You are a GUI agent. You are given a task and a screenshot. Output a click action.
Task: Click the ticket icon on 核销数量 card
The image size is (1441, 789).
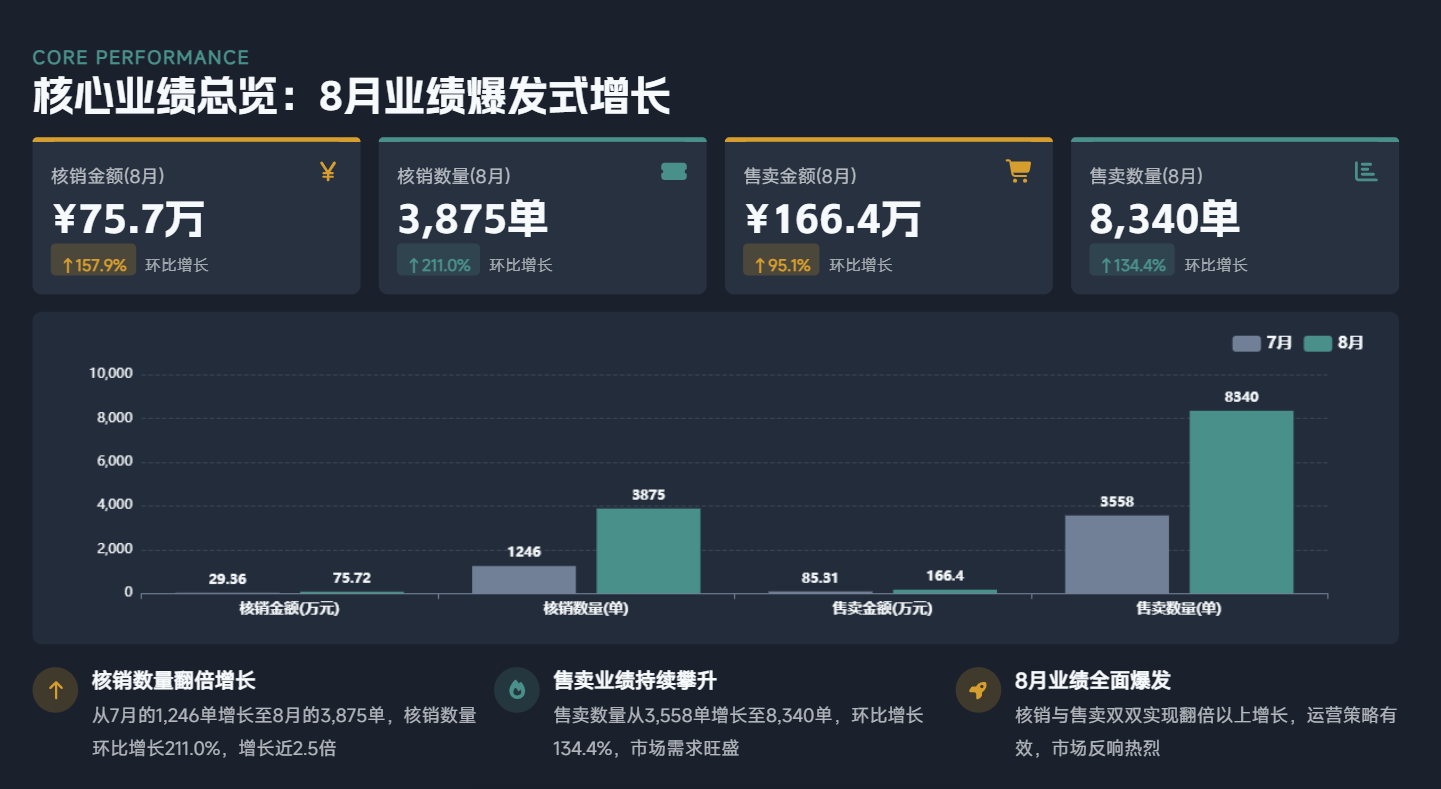(674, 172)
